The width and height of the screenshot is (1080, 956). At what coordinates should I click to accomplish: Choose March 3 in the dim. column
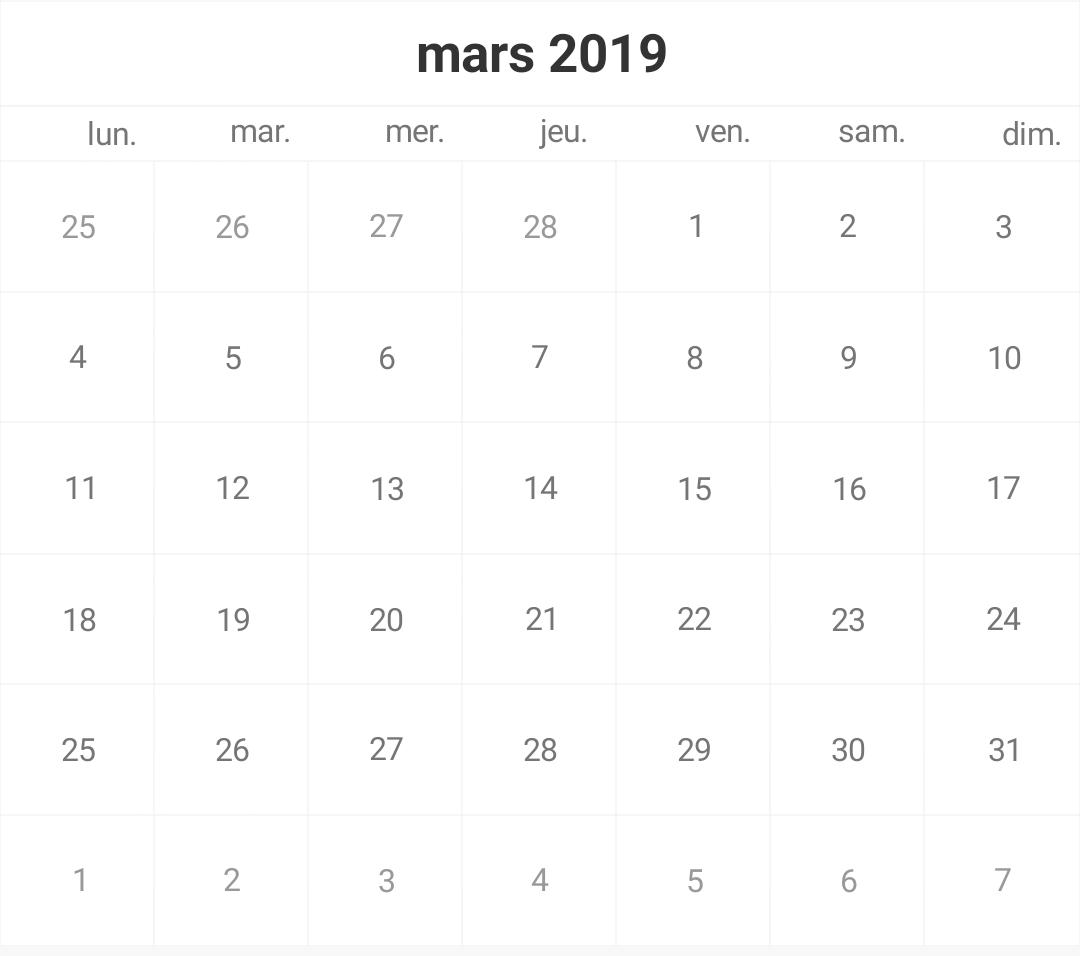1003,227
